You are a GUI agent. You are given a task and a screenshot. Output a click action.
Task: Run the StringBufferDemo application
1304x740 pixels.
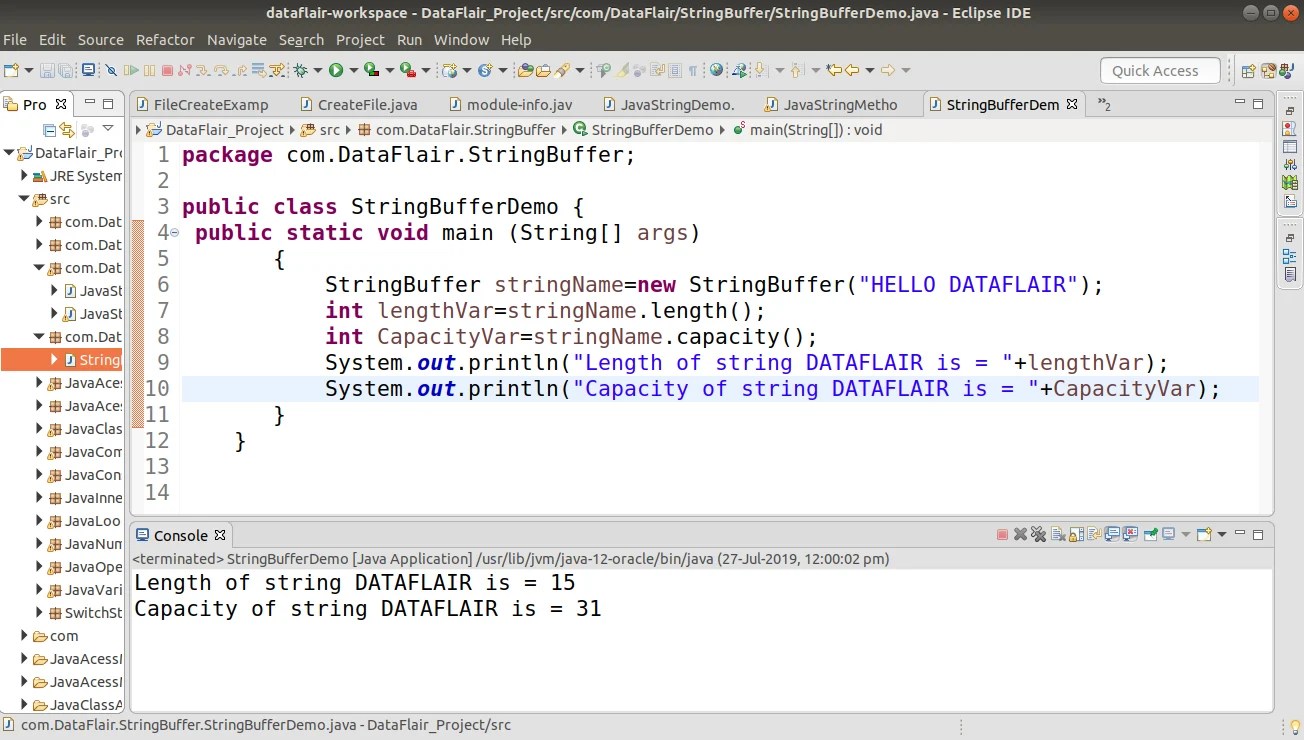335,70
